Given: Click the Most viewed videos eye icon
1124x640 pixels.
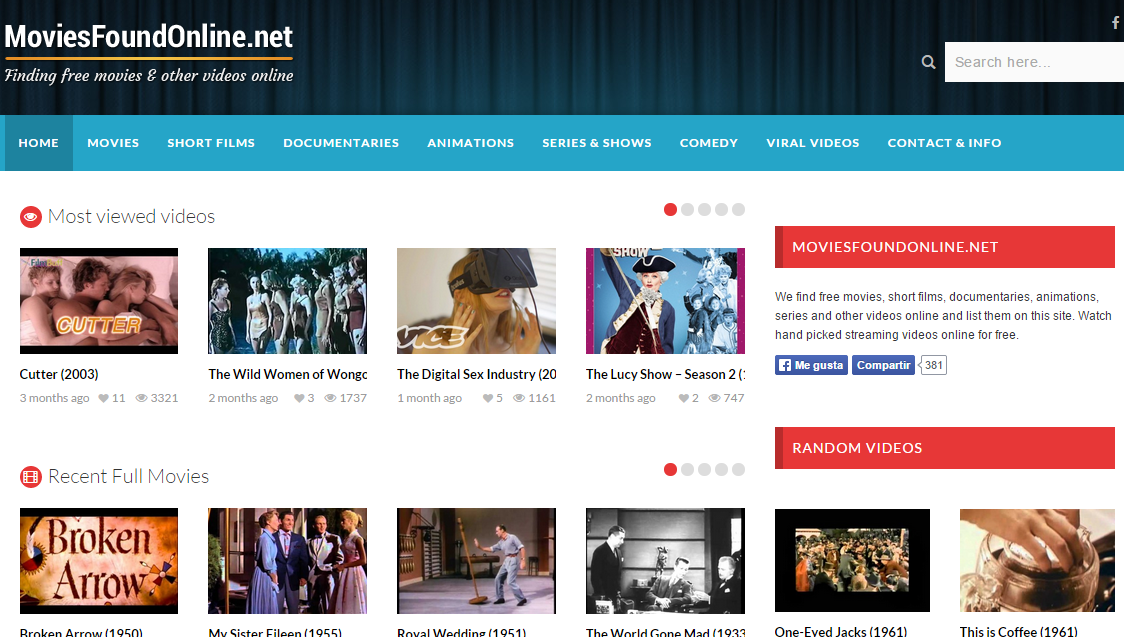Looking at the screenshot, I should coord(31,216).
